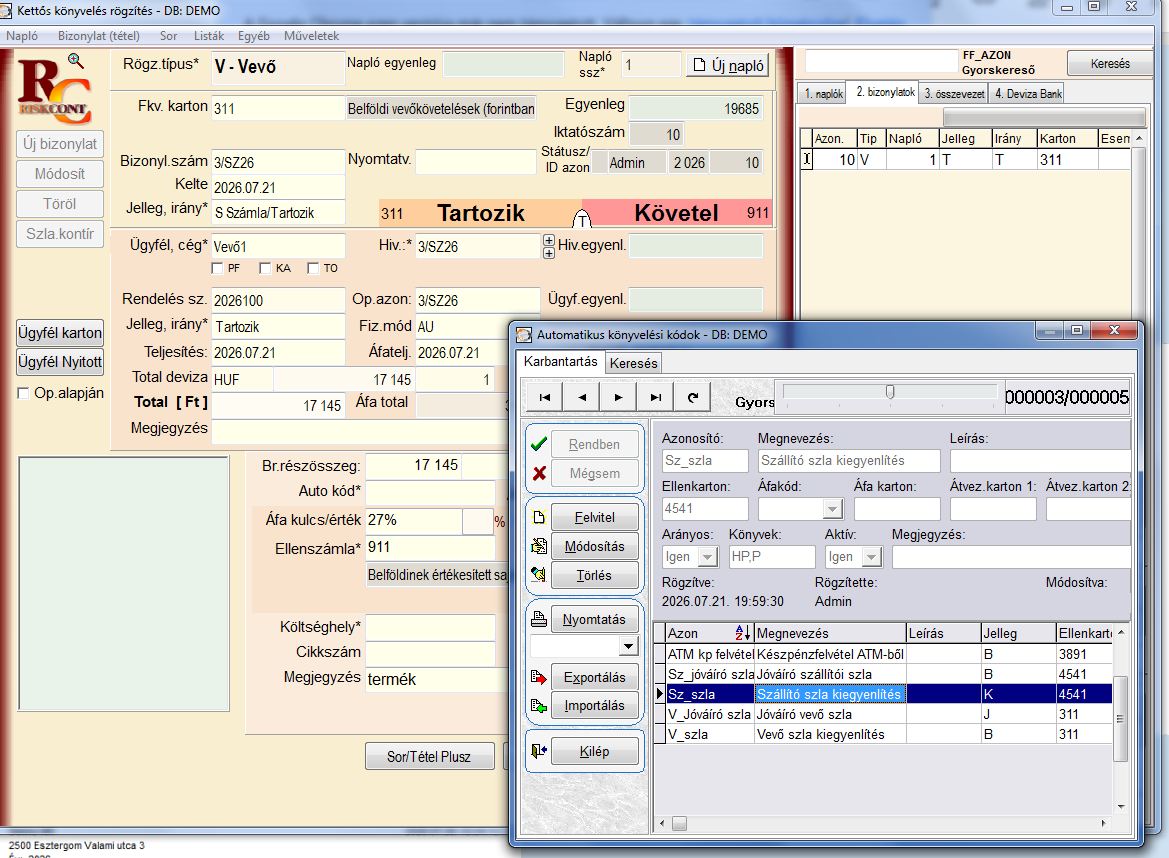Click the refresh records icon

(693, 397)
